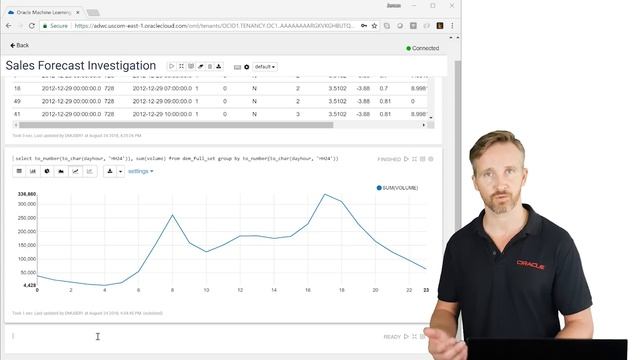The height and width of the screenshot is (360, 640).
Task: Click the Connected status indicator
Action: point(422,48)
